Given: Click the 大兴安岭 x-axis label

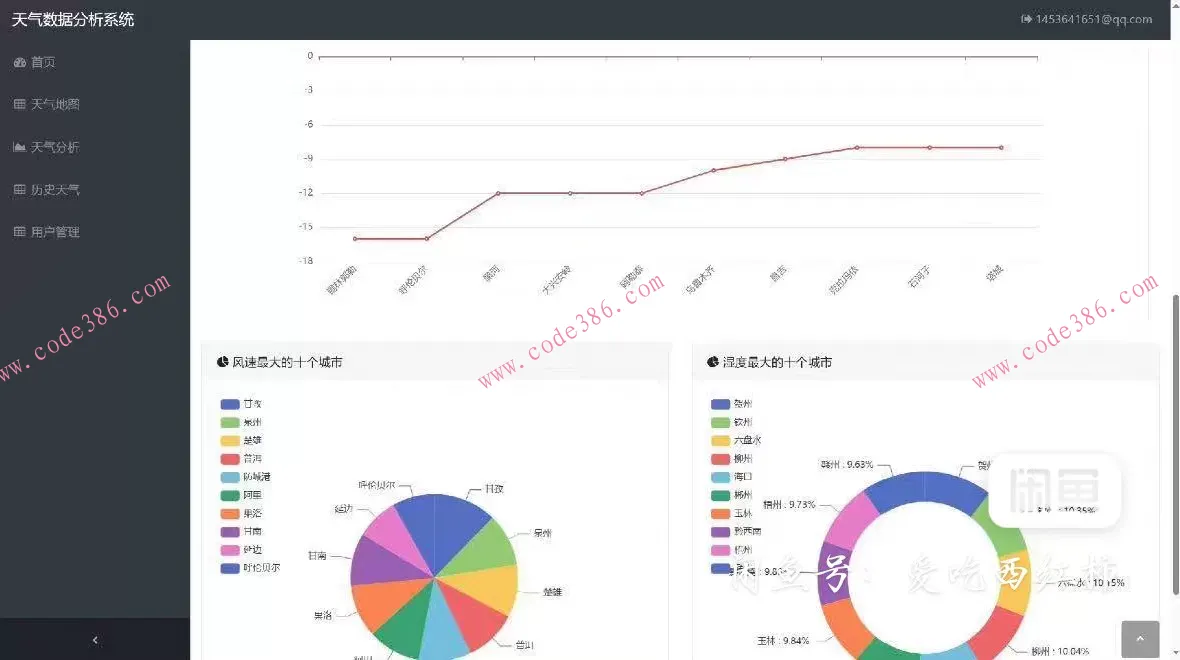Looking at the screenshot, I should (x=557, y=280).
